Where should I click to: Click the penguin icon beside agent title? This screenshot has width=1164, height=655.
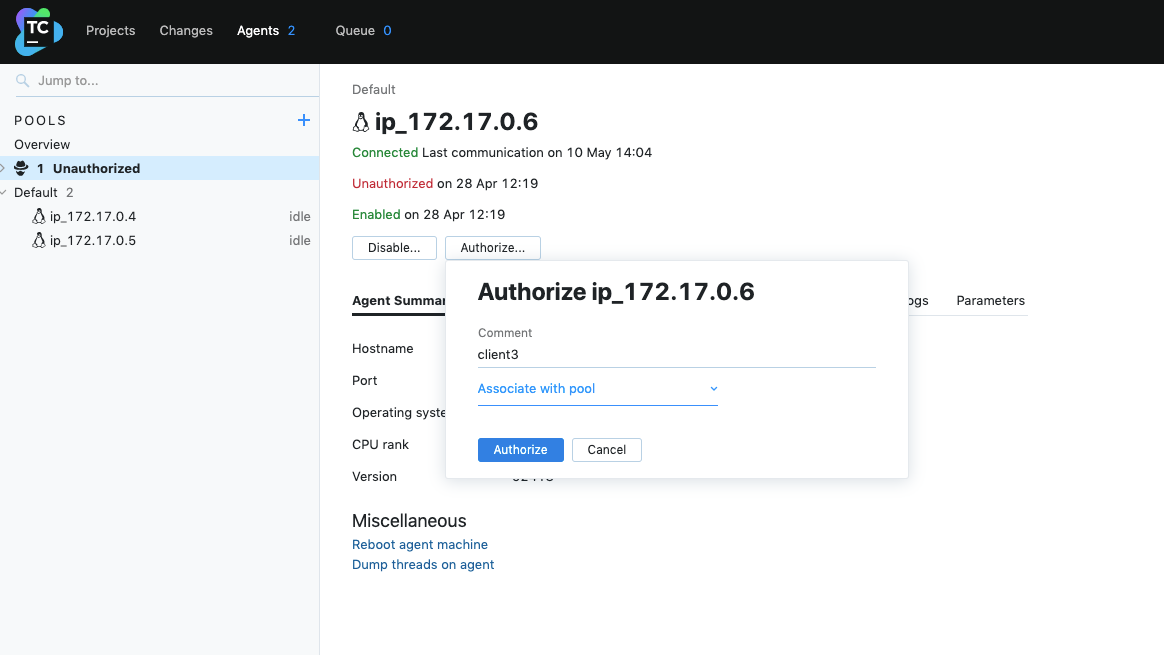pos(361,123)
